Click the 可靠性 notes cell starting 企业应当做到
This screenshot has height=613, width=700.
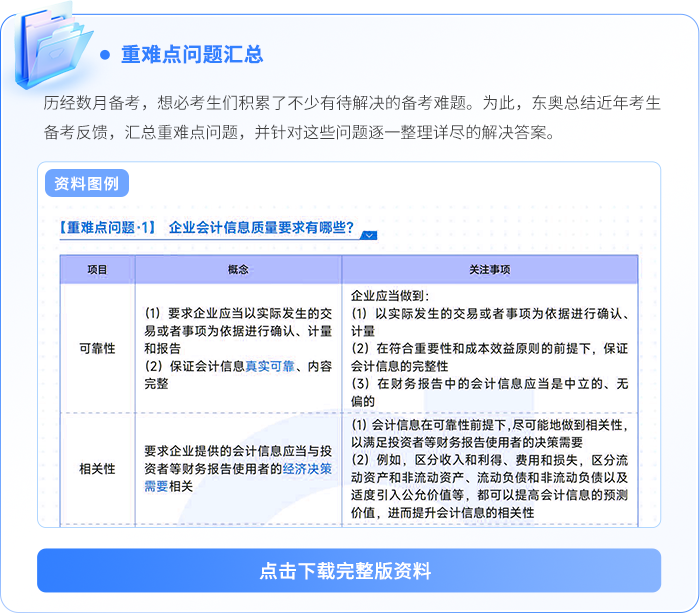point(489,348)
